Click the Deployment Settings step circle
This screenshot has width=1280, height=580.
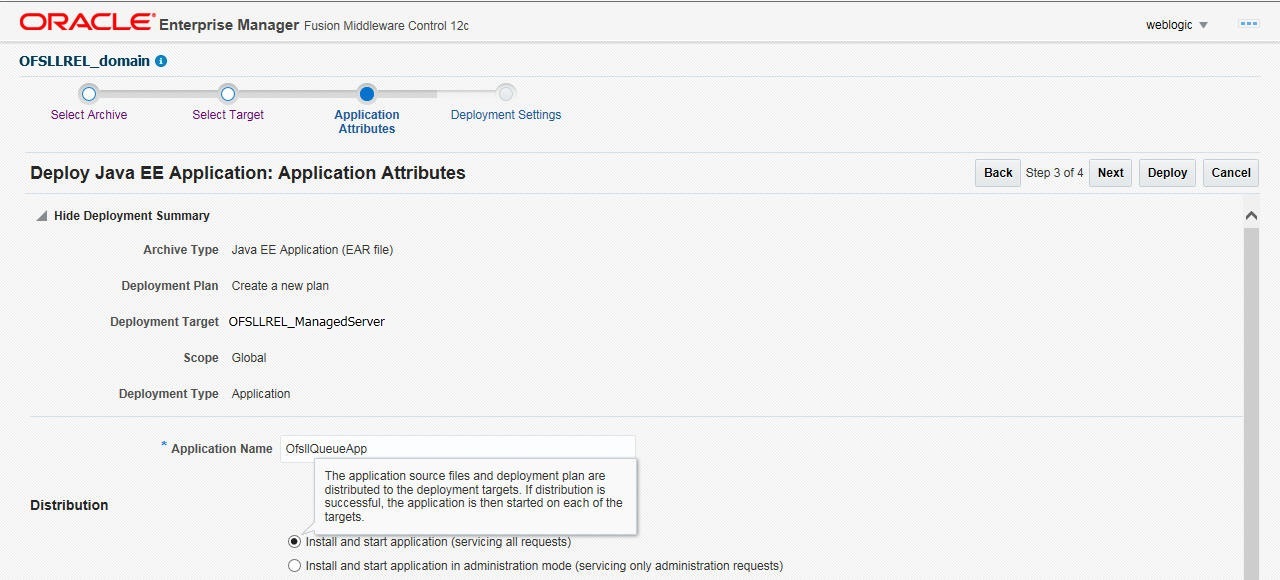click(506, 94)
